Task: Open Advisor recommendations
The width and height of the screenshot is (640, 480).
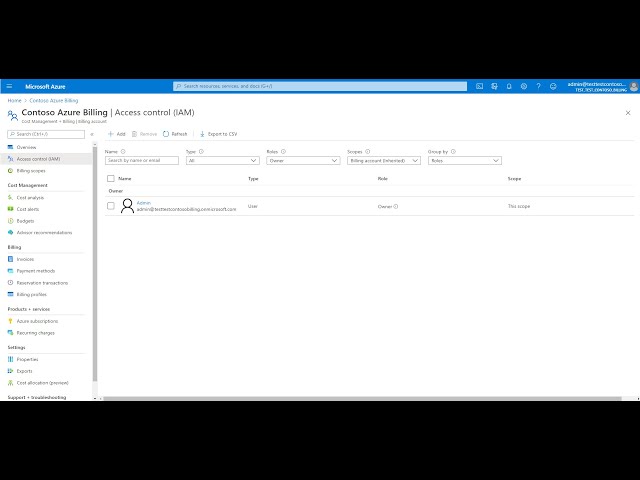Action: tap(46, 232)
